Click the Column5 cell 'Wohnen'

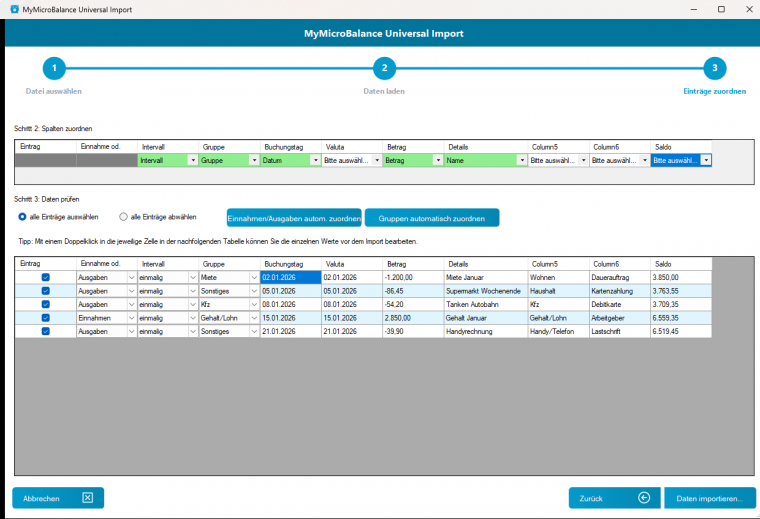(x=558, y=277)
